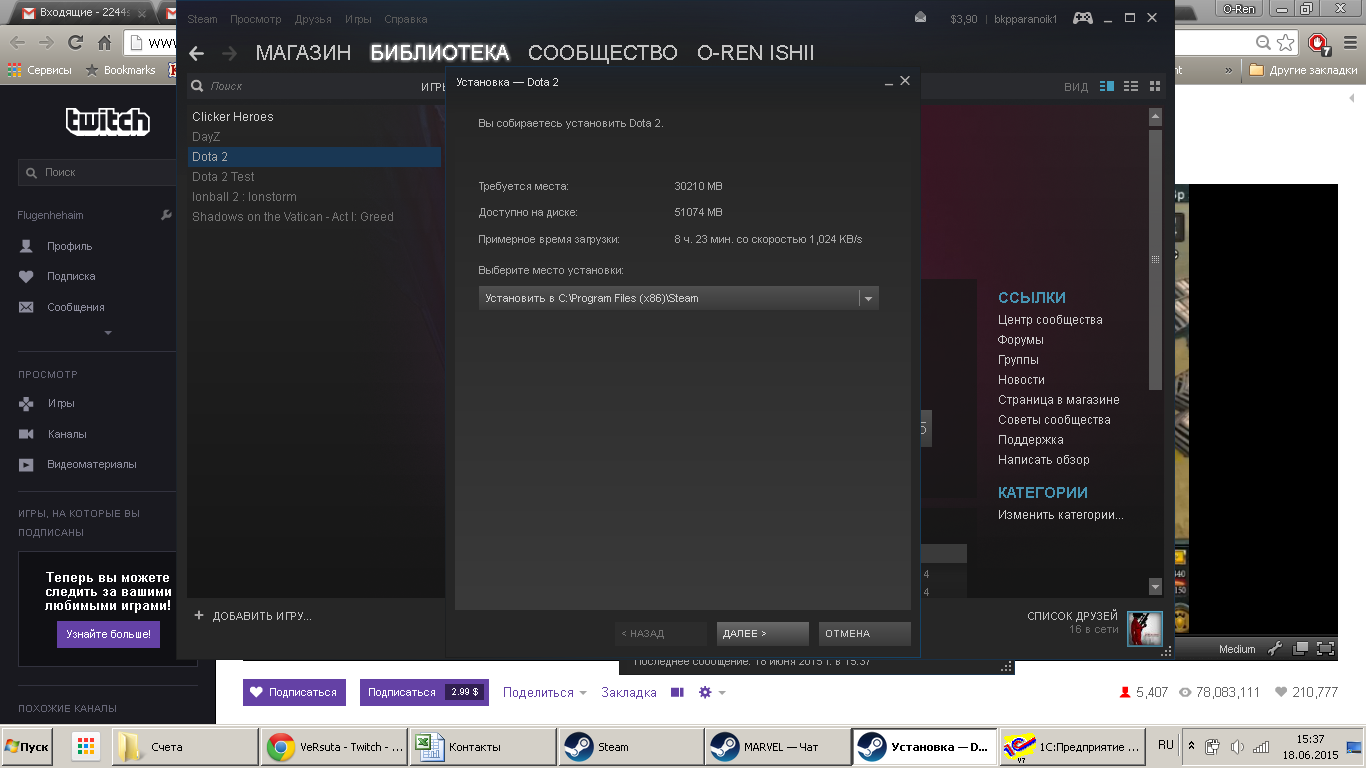
Task: Open Twitch Профиль sidebar item
Action: 69,246
